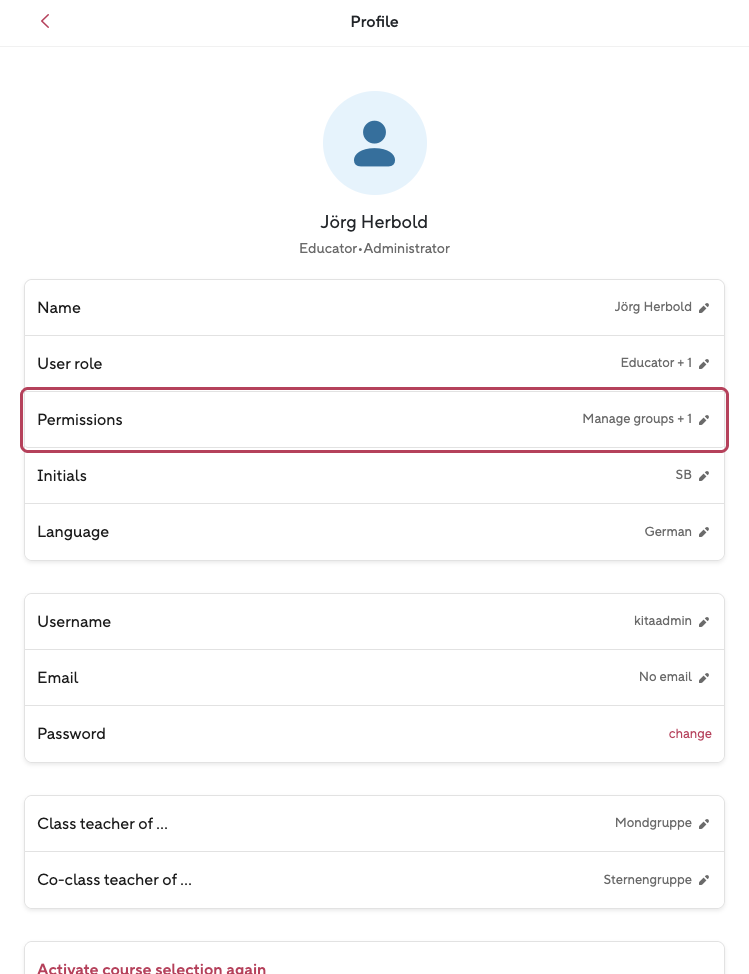Click pencil icon beside Mondgruppe

pyautogui.click(x=704, y=824)
